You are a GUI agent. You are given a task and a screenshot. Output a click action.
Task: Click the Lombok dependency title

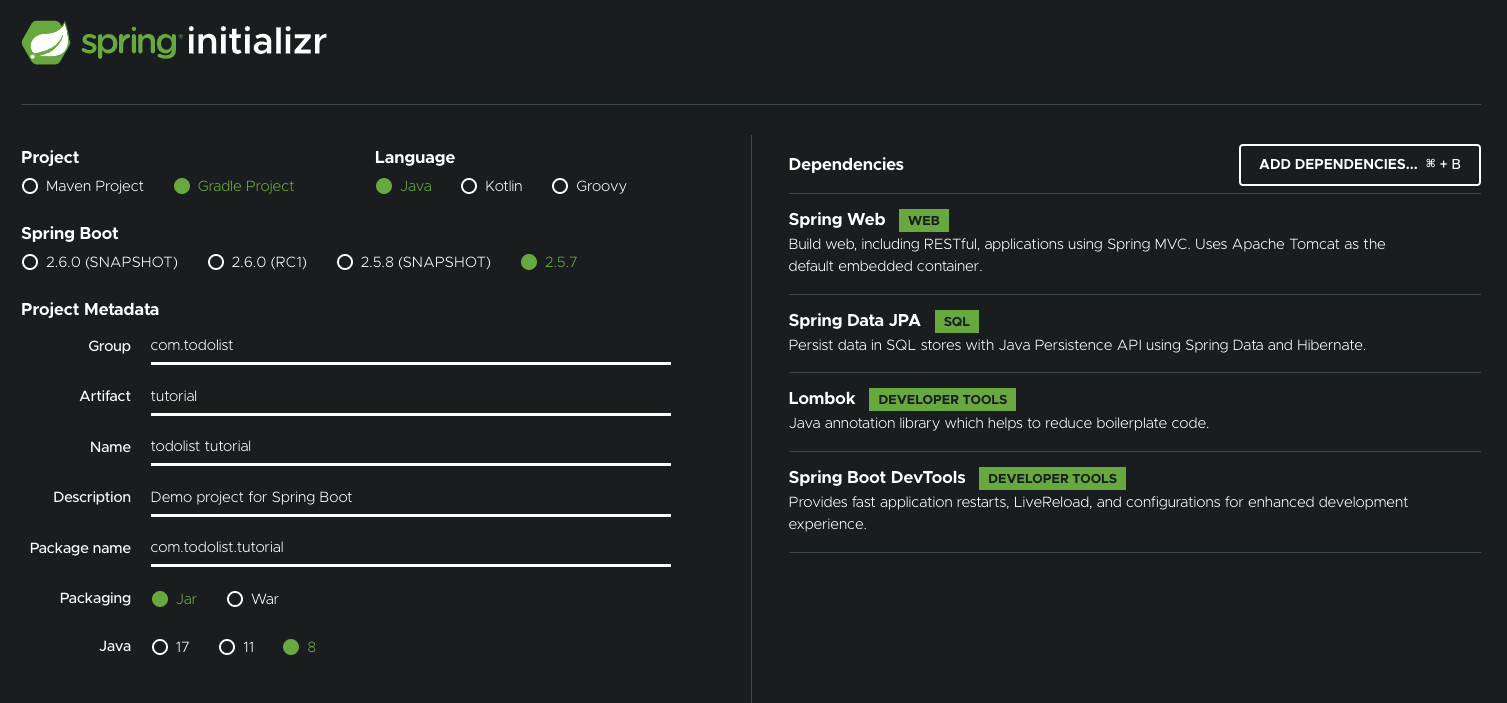822,399
